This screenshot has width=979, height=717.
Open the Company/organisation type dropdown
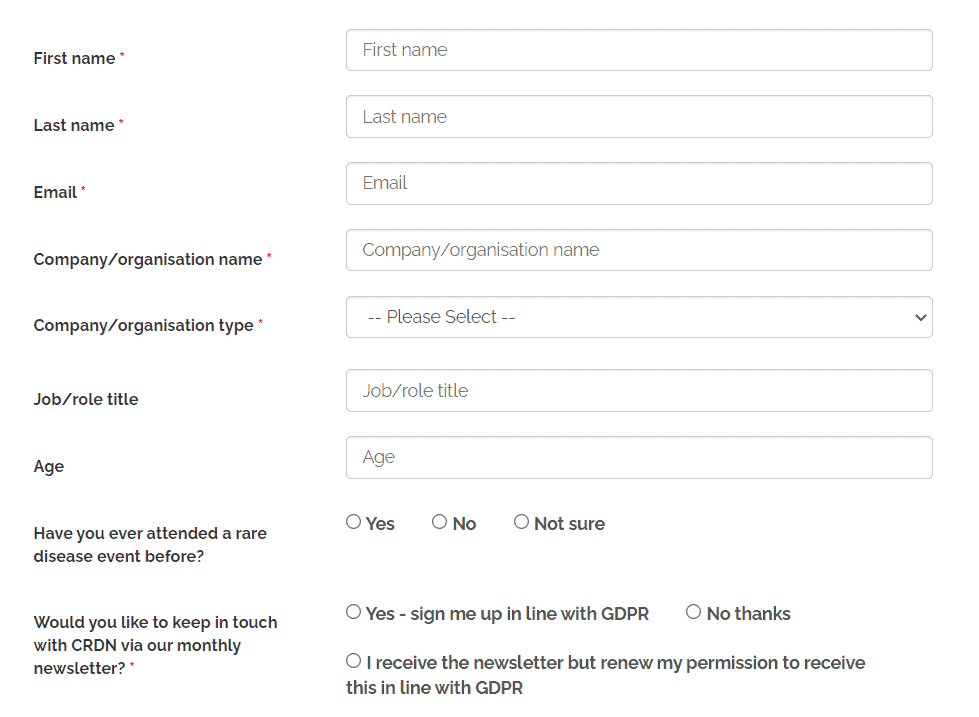[x=639, y=316]
